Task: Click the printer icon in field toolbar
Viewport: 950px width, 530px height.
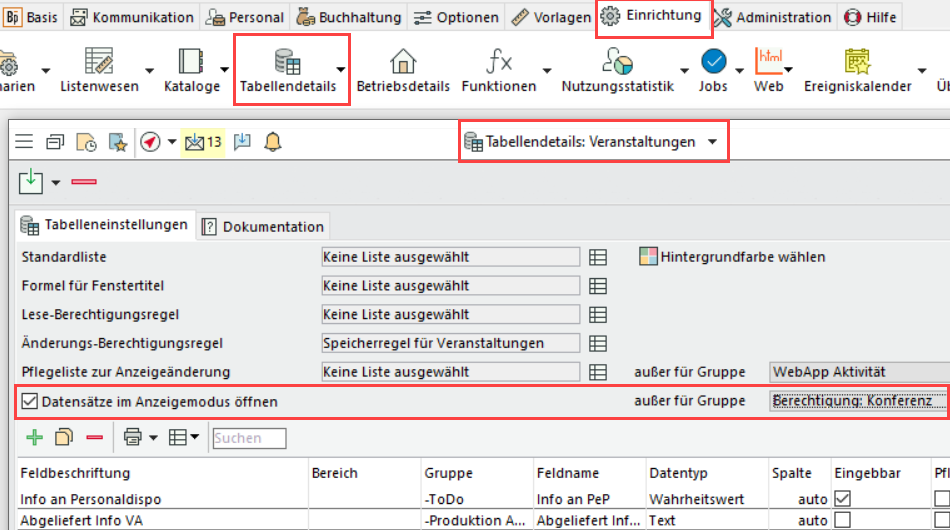Action: tap(131, 437)
